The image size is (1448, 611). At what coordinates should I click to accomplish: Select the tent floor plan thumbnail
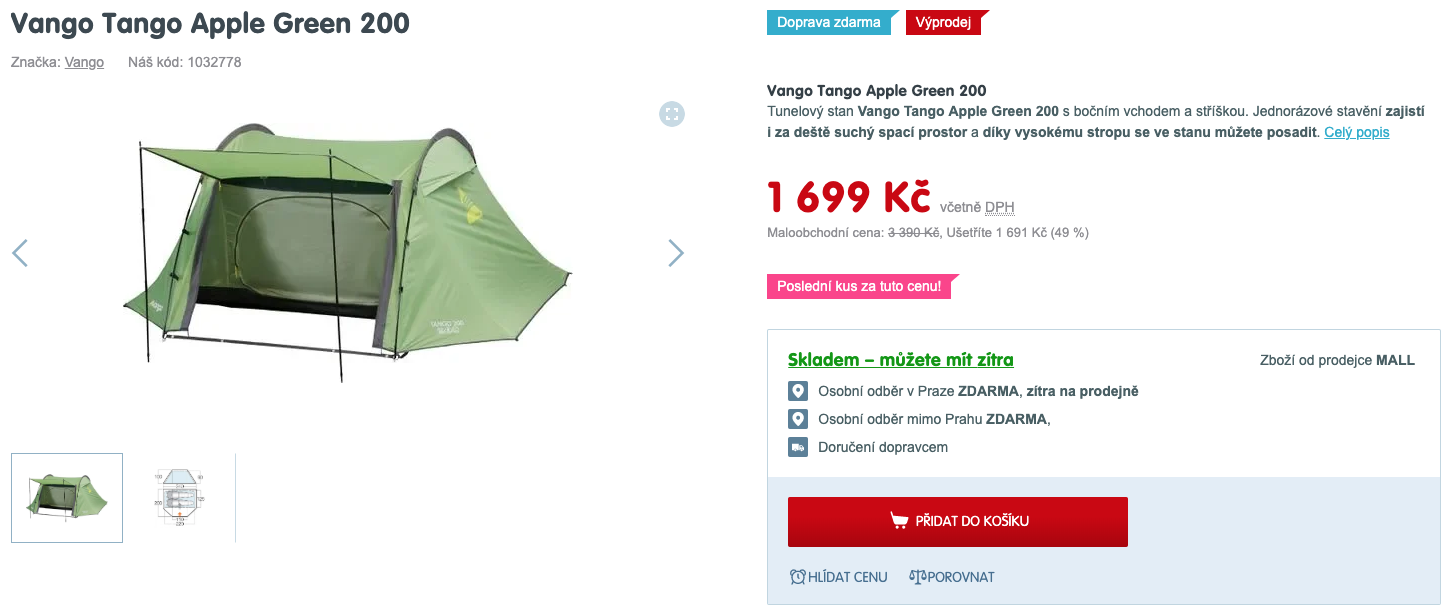click(x=179, y=498)
